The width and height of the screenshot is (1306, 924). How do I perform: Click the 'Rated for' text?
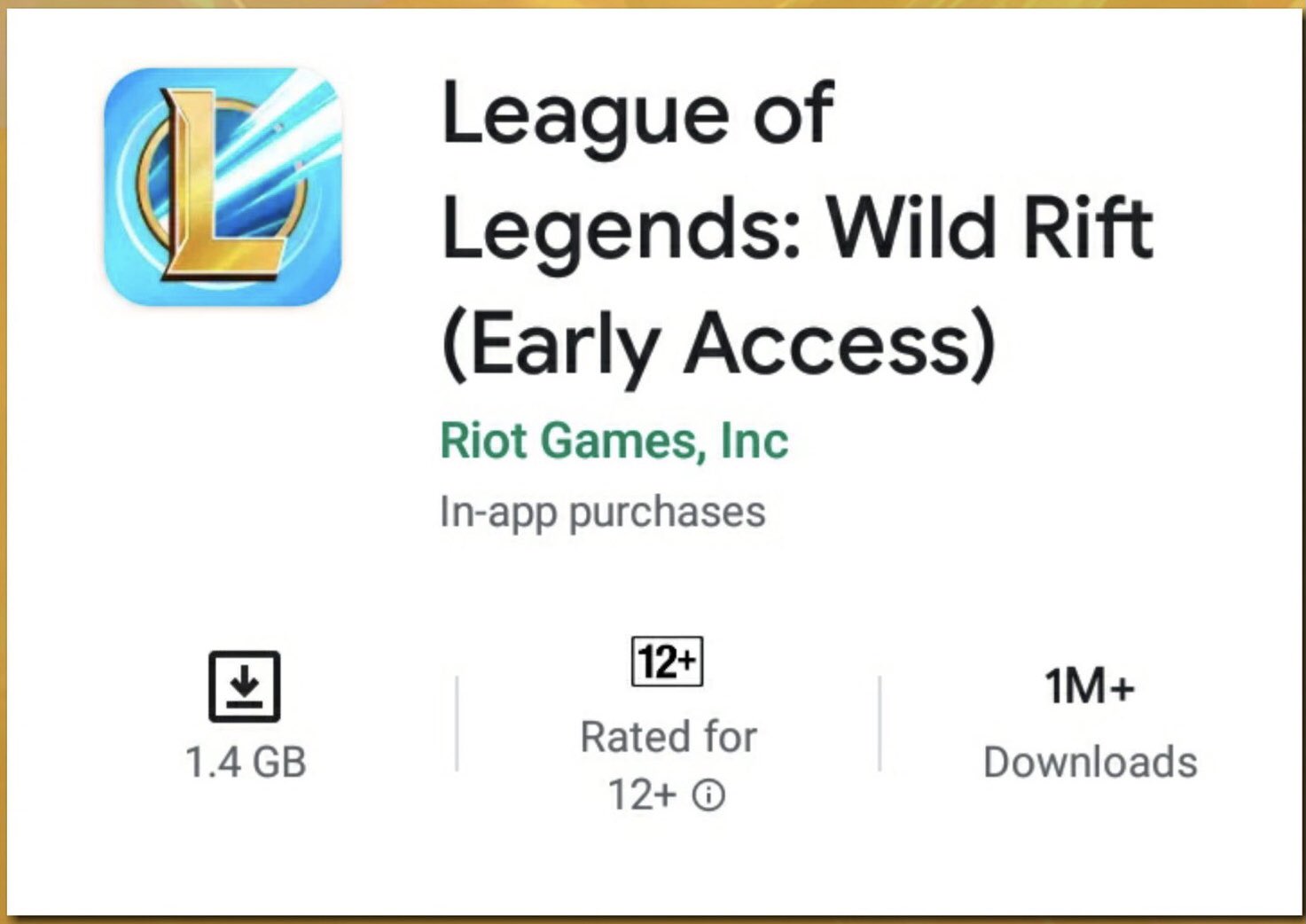pos(669,737)
